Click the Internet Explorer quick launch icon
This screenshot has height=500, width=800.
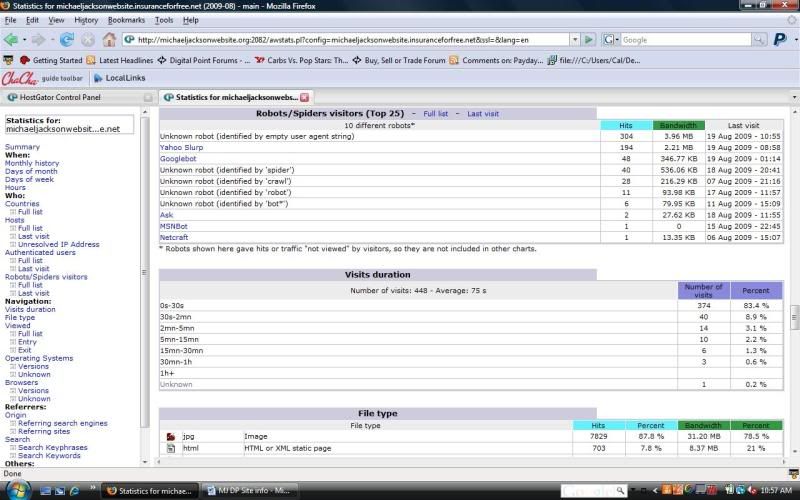click(x=74, y=491)
